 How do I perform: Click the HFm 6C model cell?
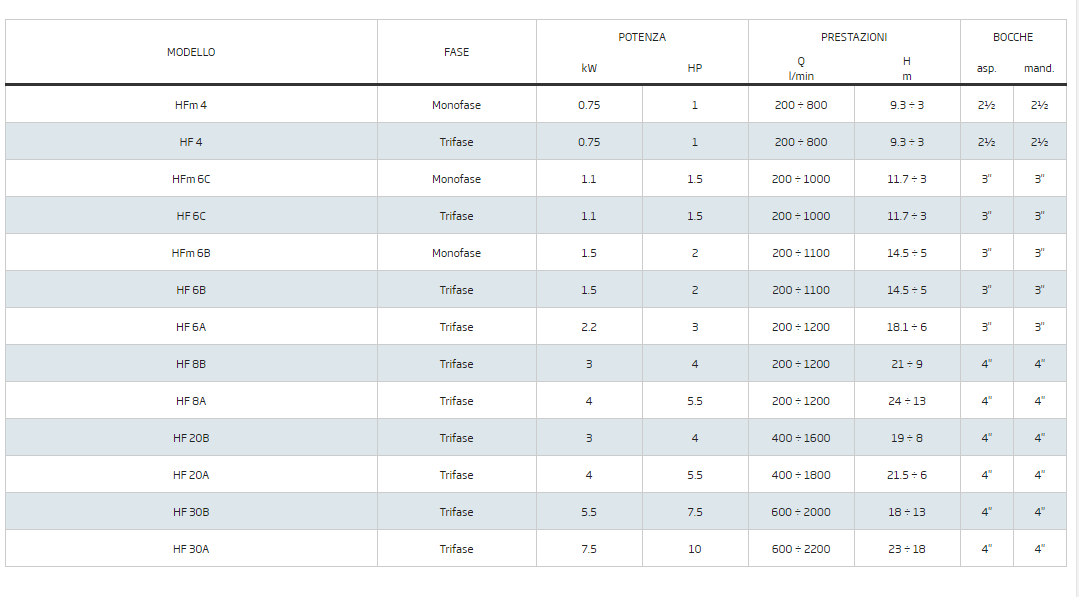coord(191,179)
